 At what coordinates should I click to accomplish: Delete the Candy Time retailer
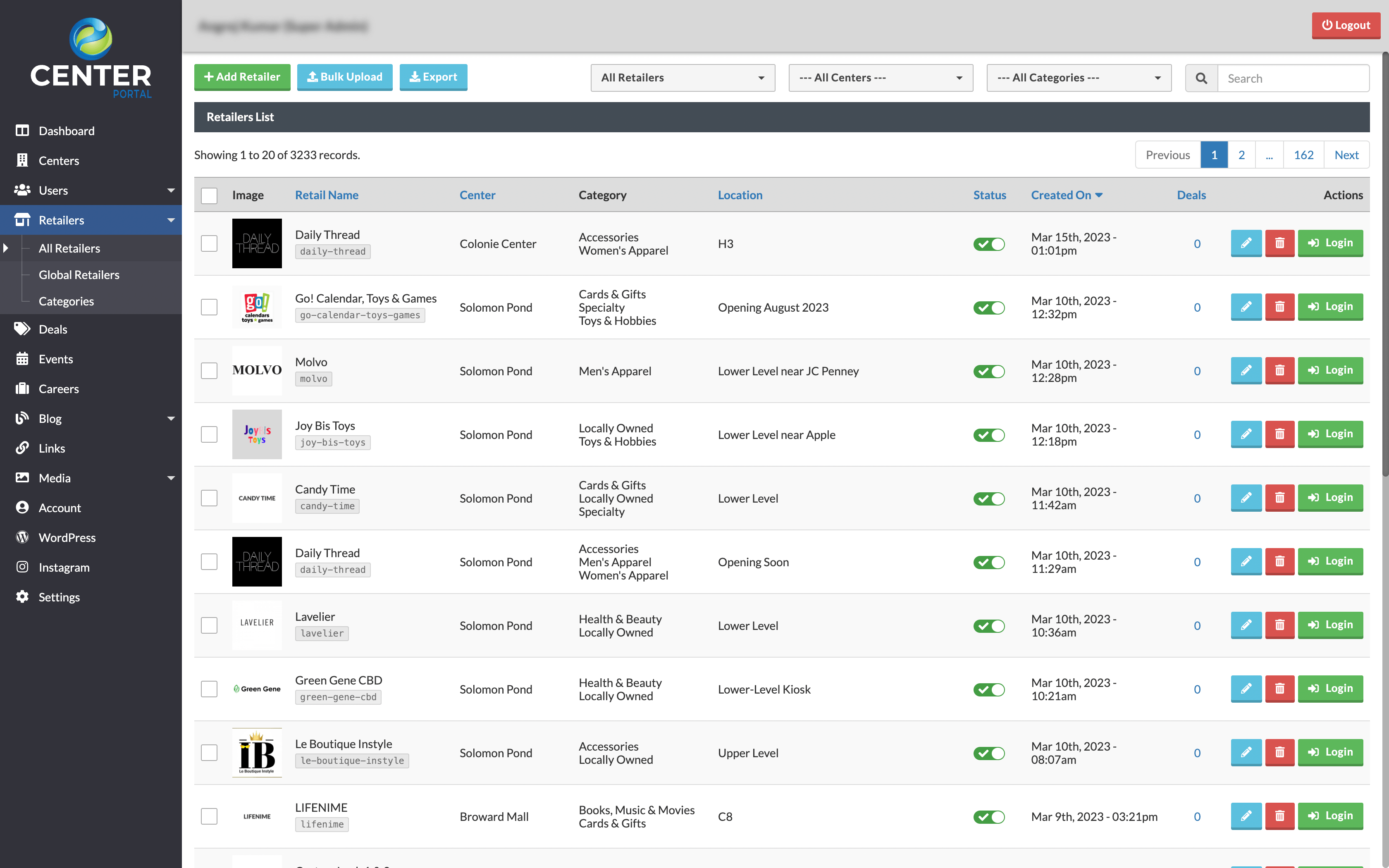[1280, 498]
